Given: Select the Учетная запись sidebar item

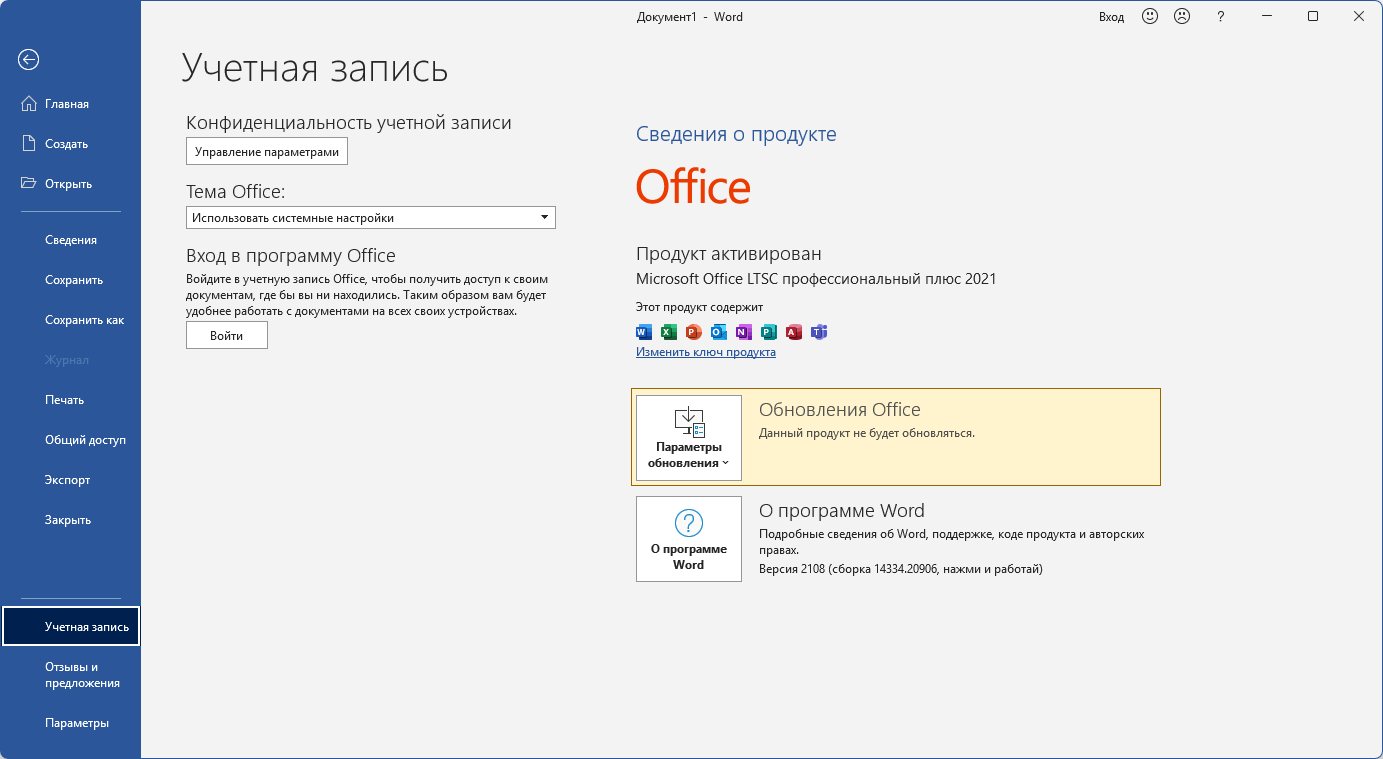Looking at the screenshot, I should (x=71, y=627).
